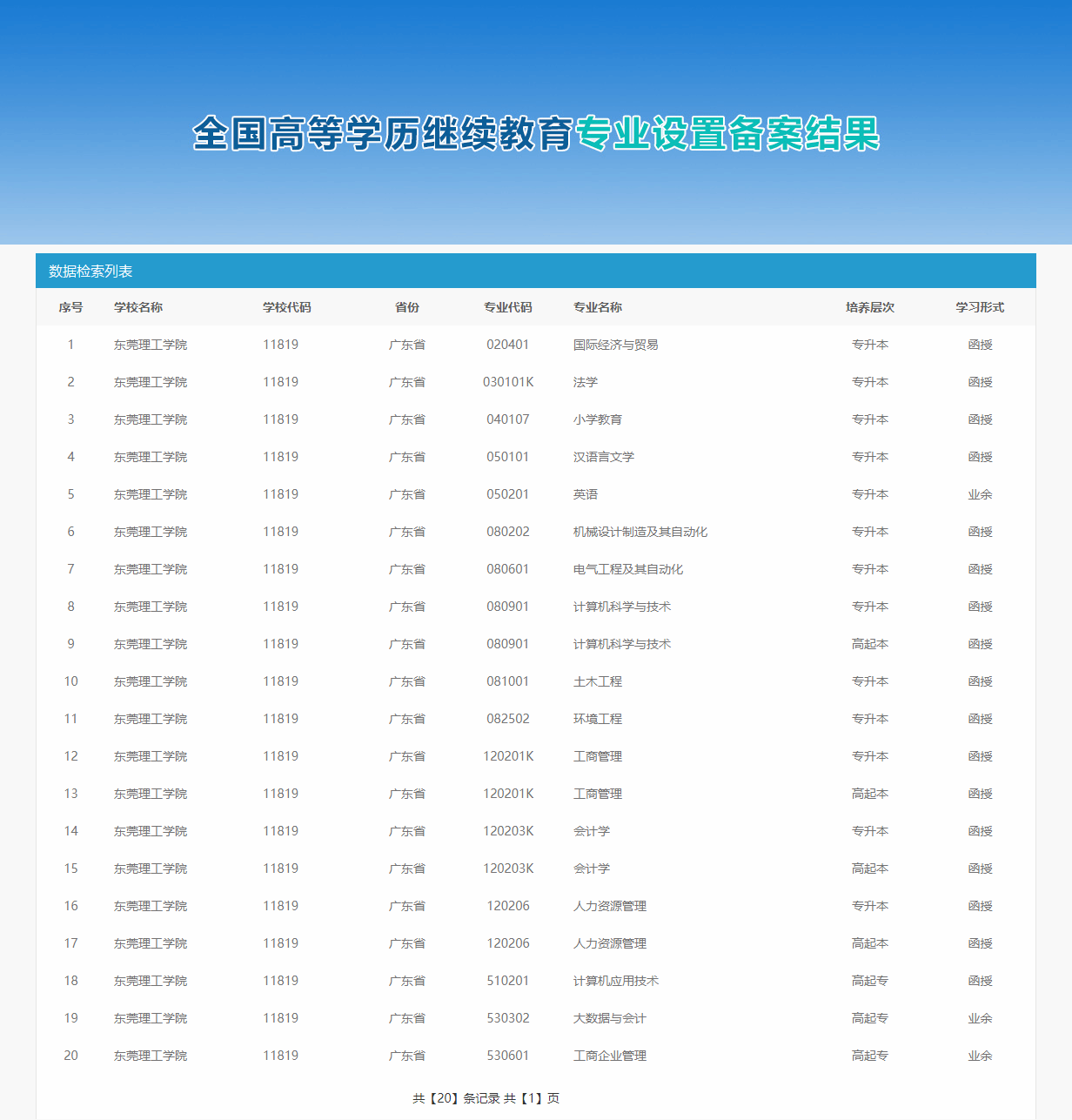Image resolution: width=1072 pixels, height=1120 pixels.
Task: Click 业余 in the 大数据与会计 row
Action: coord(981,1018)
